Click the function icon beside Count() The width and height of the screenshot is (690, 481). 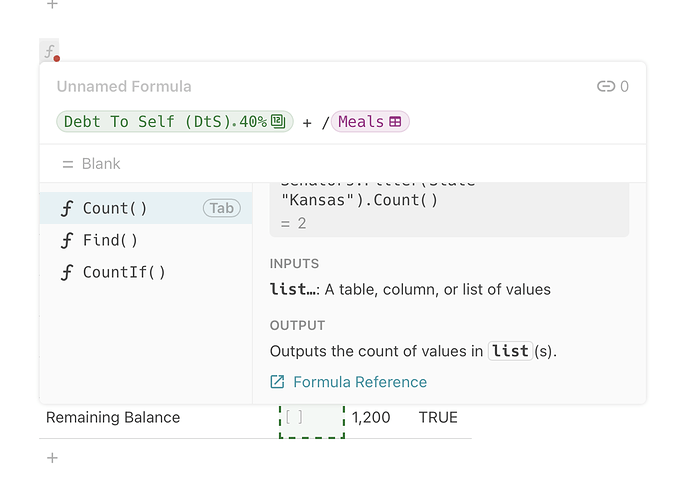(67, 208)
